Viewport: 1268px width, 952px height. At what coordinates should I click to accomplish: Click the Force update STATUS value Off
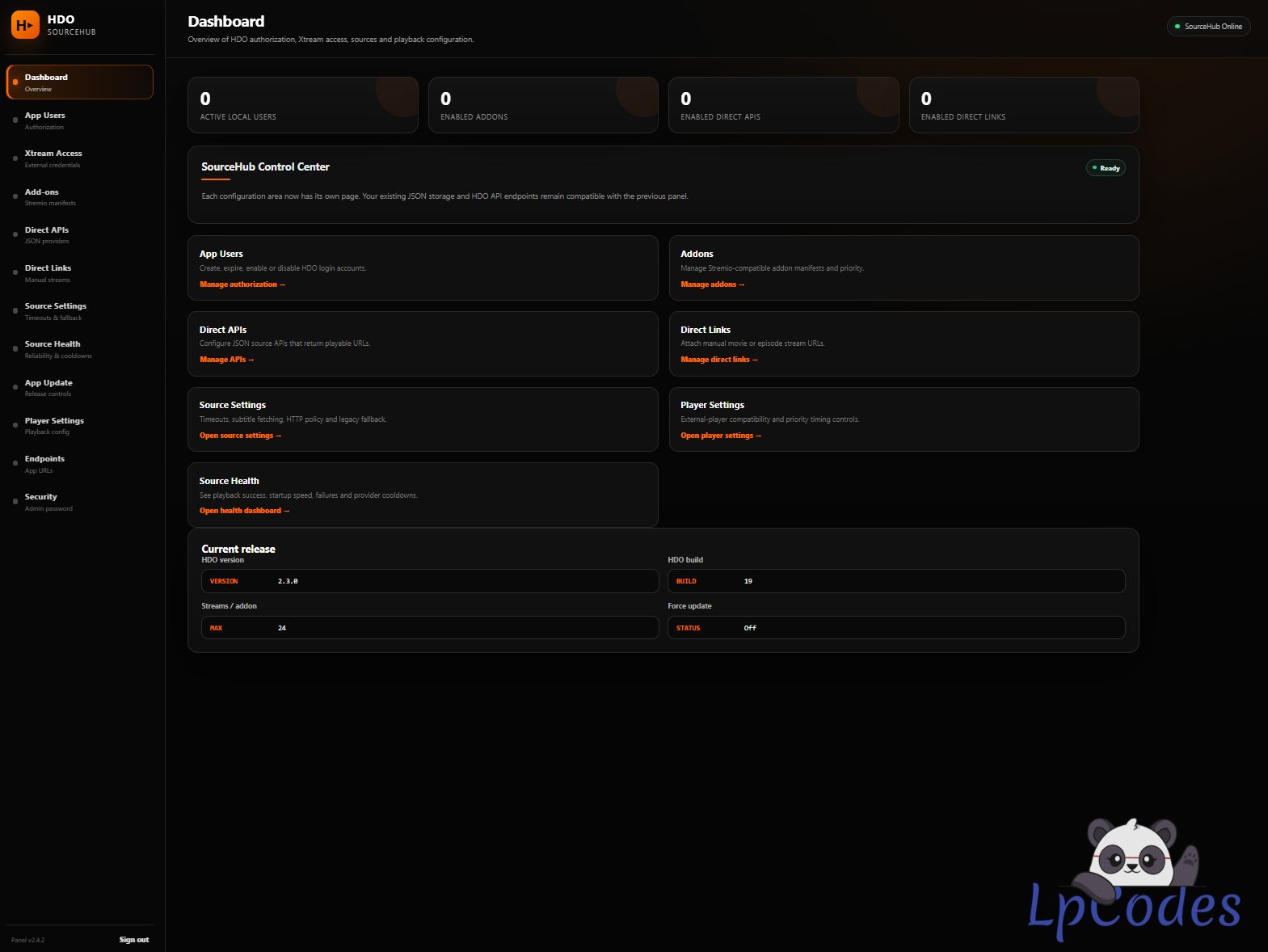pos(750,628)
